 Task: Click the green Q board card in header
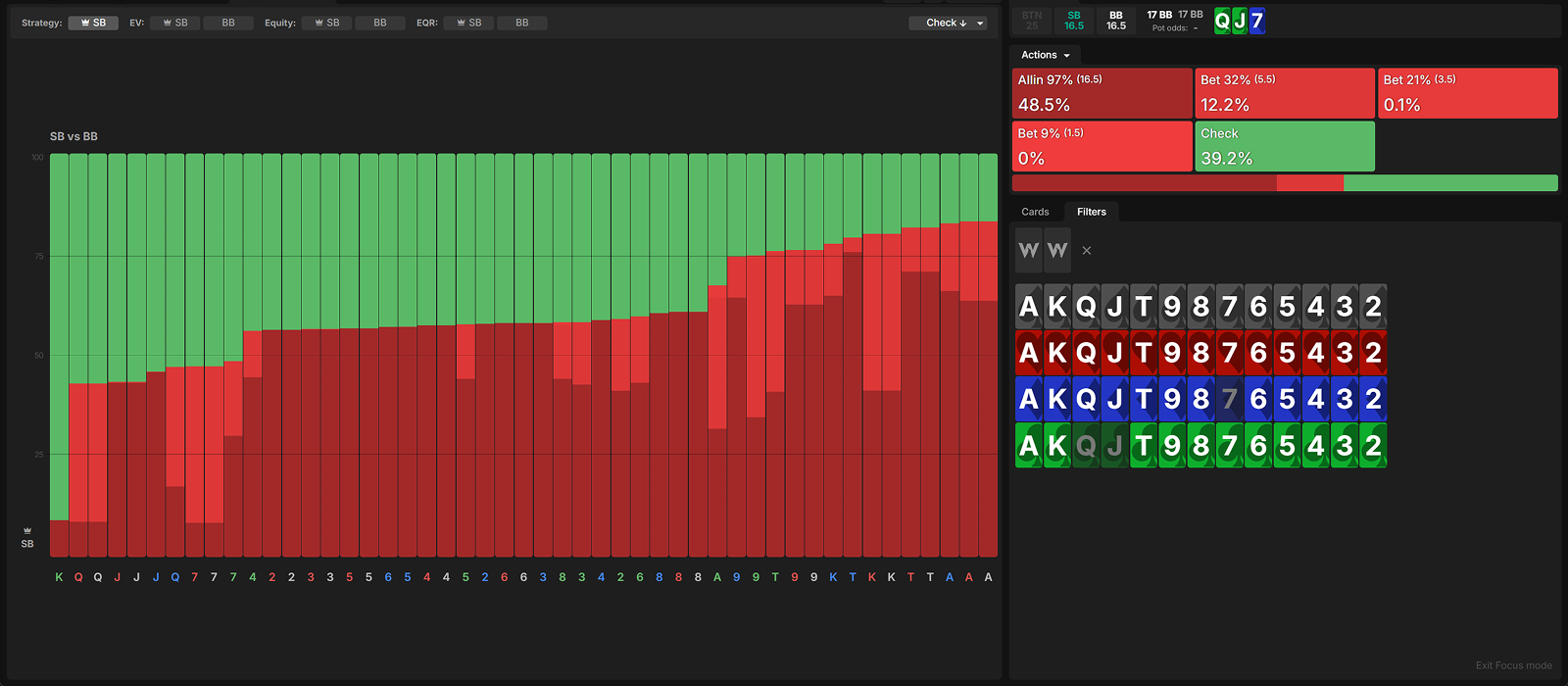point(1222,21)
